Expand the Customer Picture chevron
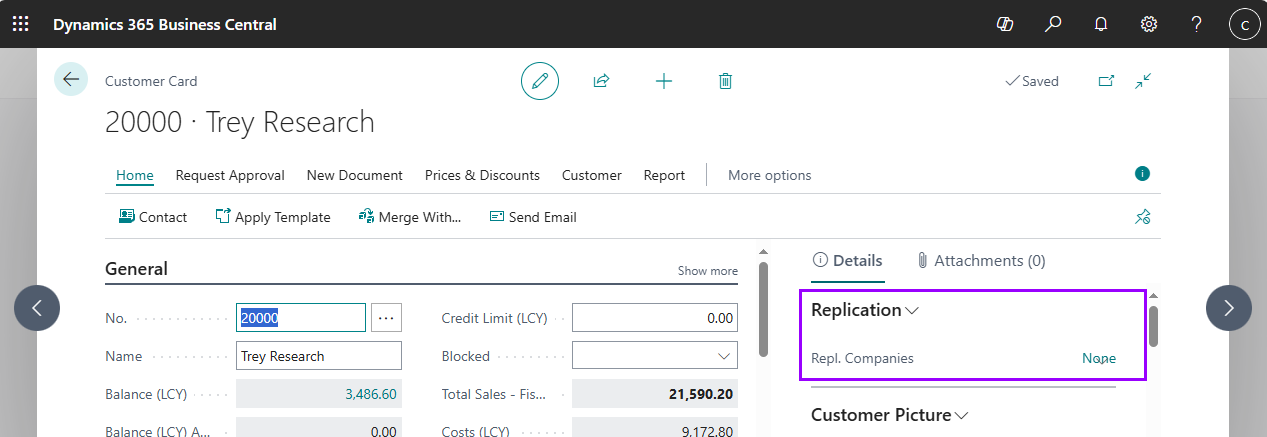The height and width of the screenshot is (437, 1267). [961, 416]
